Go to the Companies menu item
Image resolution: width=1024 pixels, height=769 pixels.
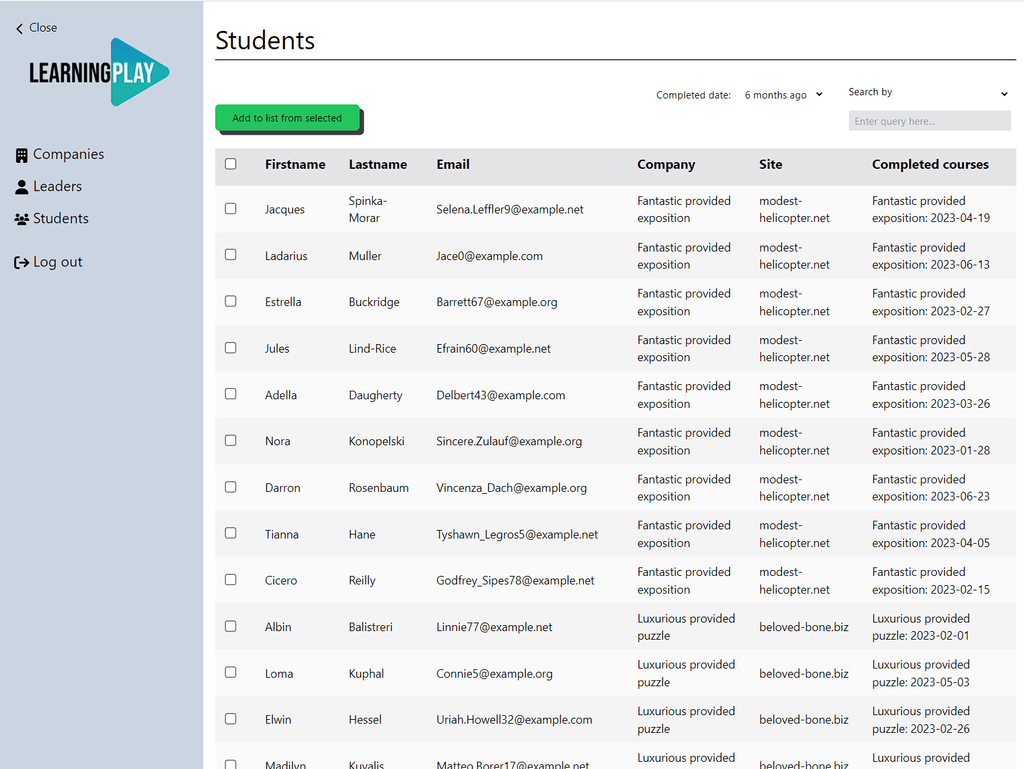coord(68,155)
